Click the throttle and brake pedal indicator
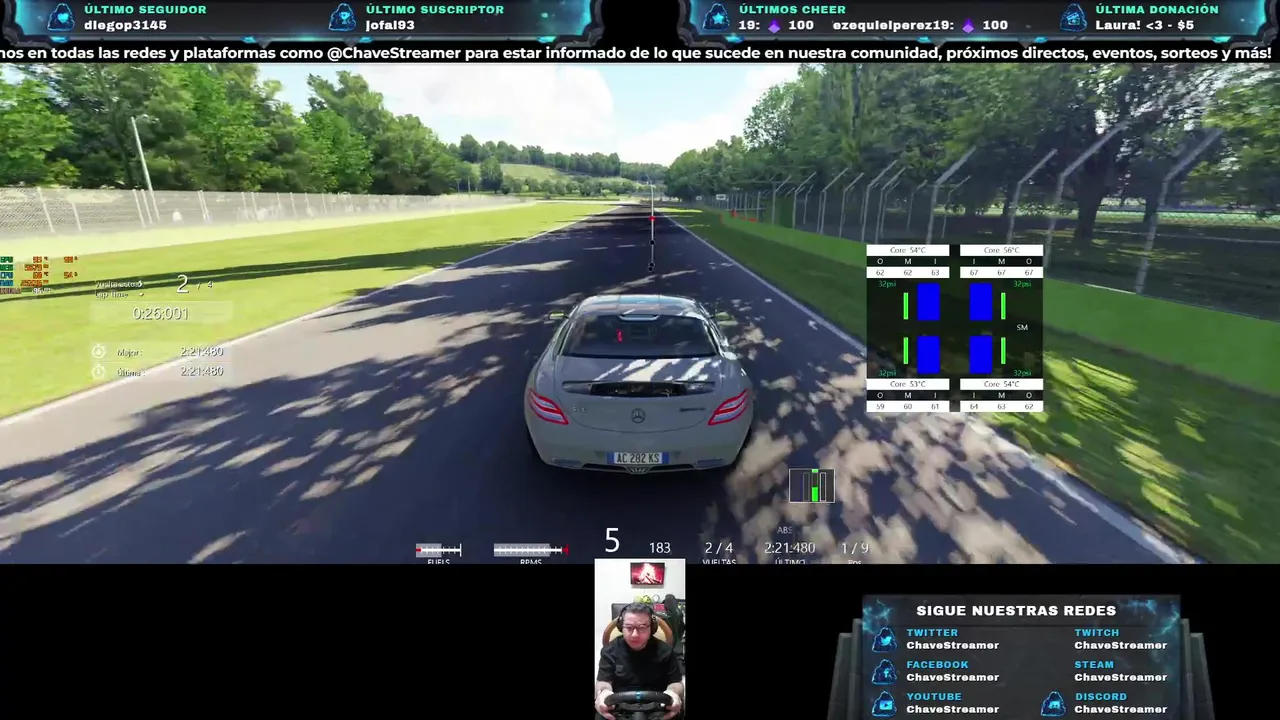Image resolution: width=1280 pixels, height=720 pixels. click(x=811, y=485)
